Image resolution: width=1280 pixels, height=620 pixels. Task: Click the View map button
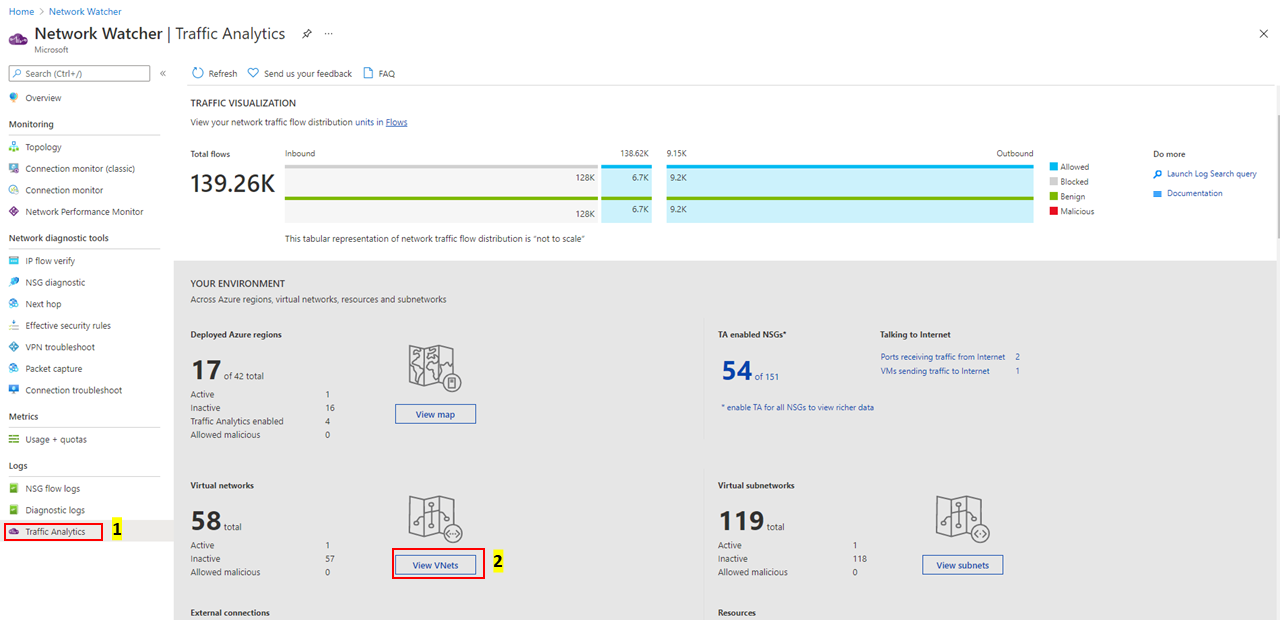pos(435,414)
